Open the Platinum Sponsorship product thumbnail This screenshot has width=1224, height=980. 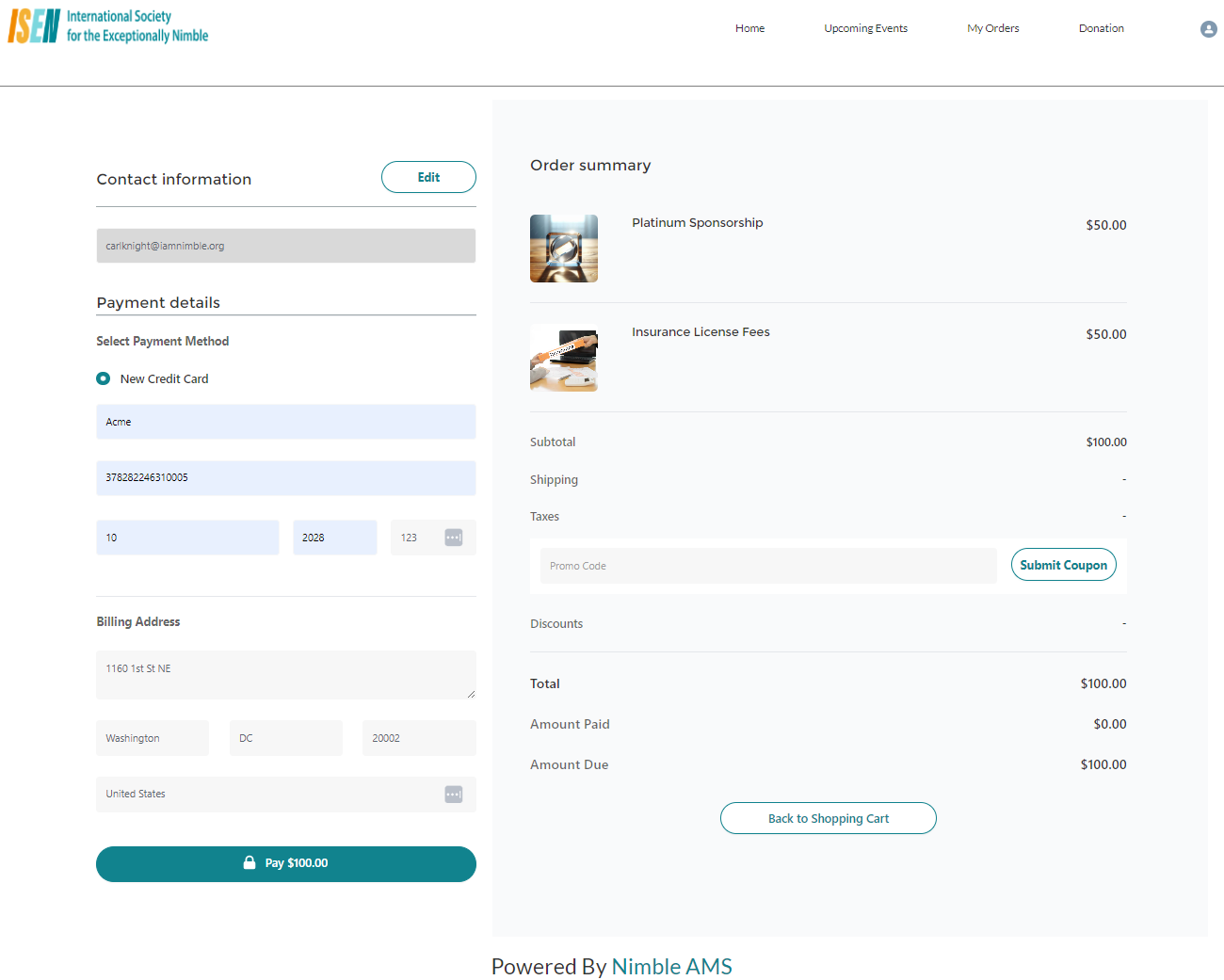tap(563, 249)
